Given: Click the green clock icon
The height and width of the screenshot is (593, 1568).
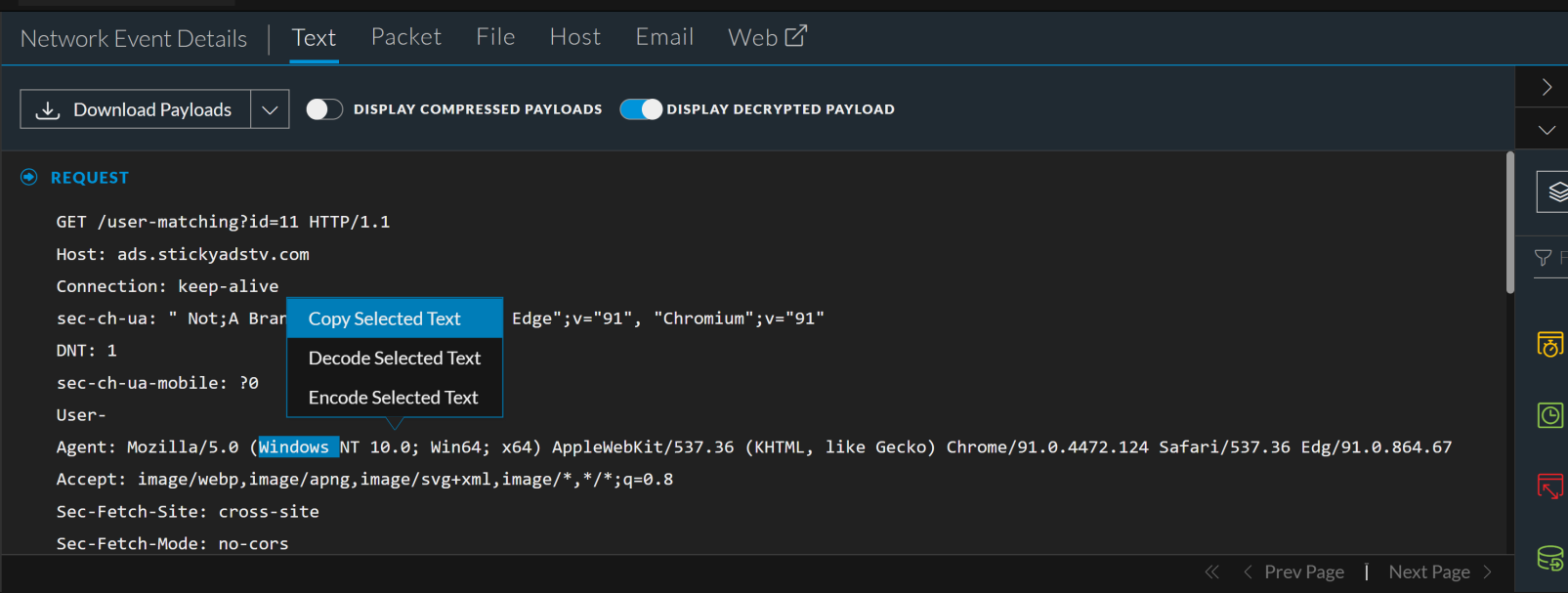Looking at the screenshot, I should [1550, 415].
